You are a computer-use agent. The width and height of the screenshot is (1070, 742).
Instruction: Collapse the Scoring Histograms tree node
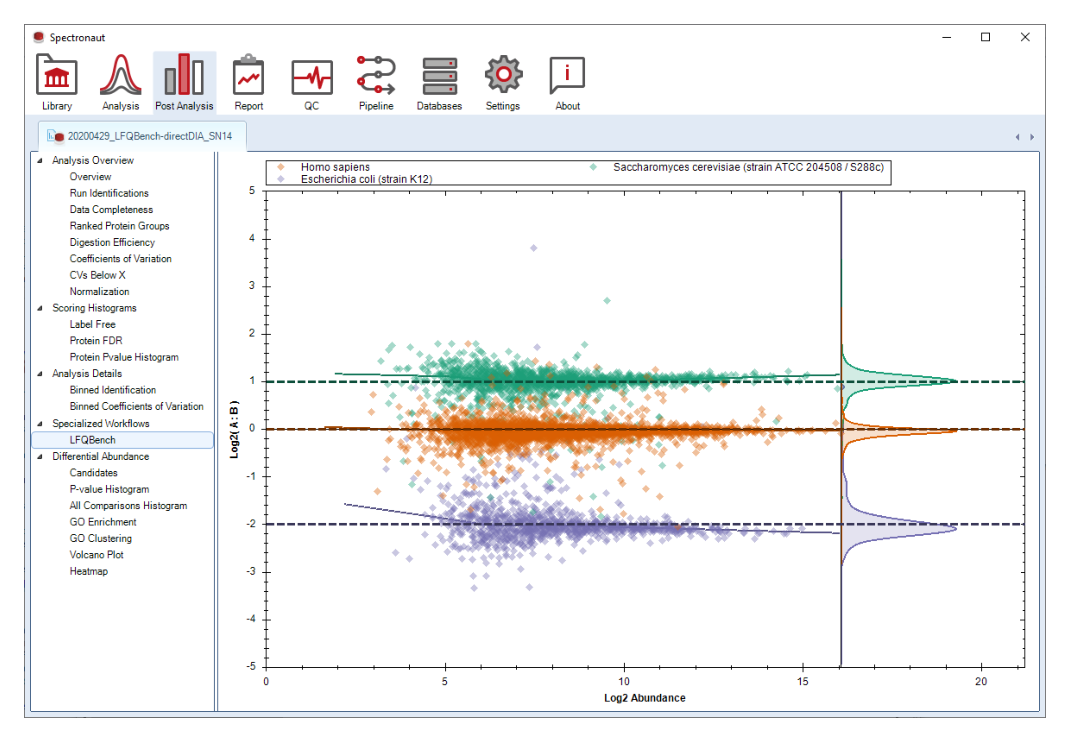40,308
